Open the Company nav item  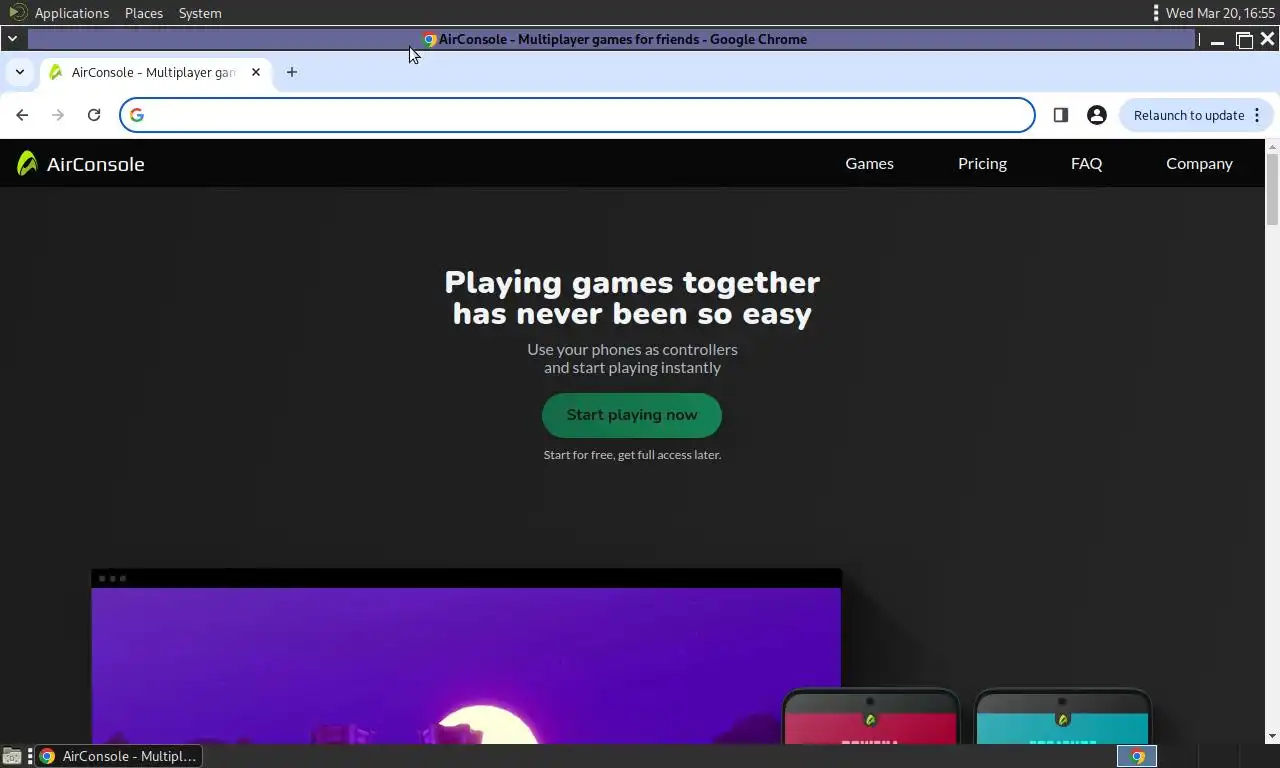point(1199,163)
